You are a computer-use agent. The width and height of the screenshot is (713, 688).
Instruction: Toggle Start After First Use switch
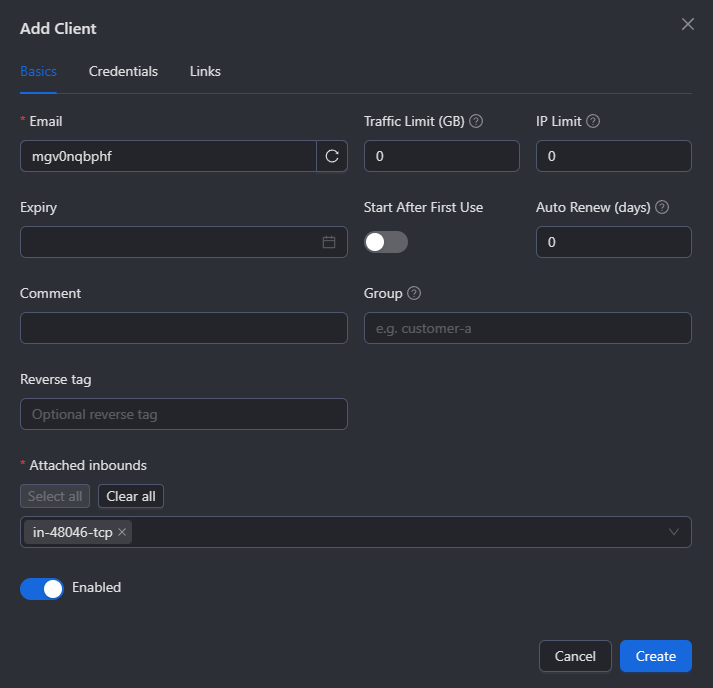386,242
